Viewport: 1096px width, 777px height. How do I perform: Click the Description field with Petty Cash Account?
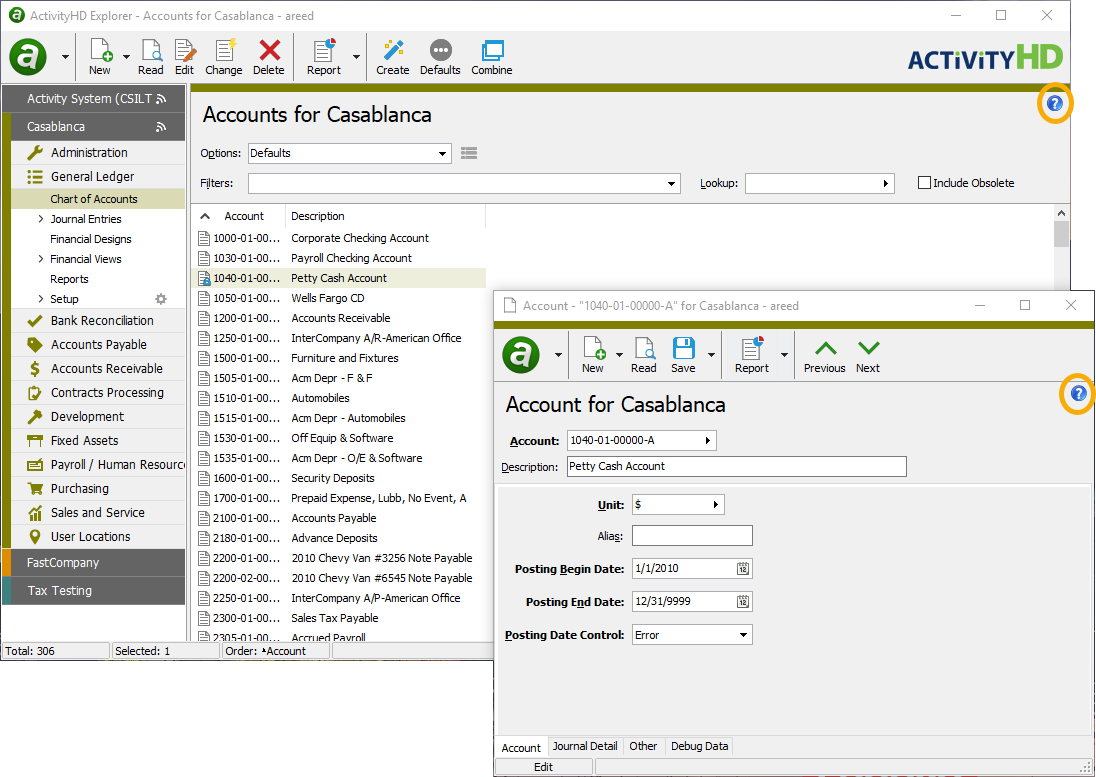pos(737,467)
